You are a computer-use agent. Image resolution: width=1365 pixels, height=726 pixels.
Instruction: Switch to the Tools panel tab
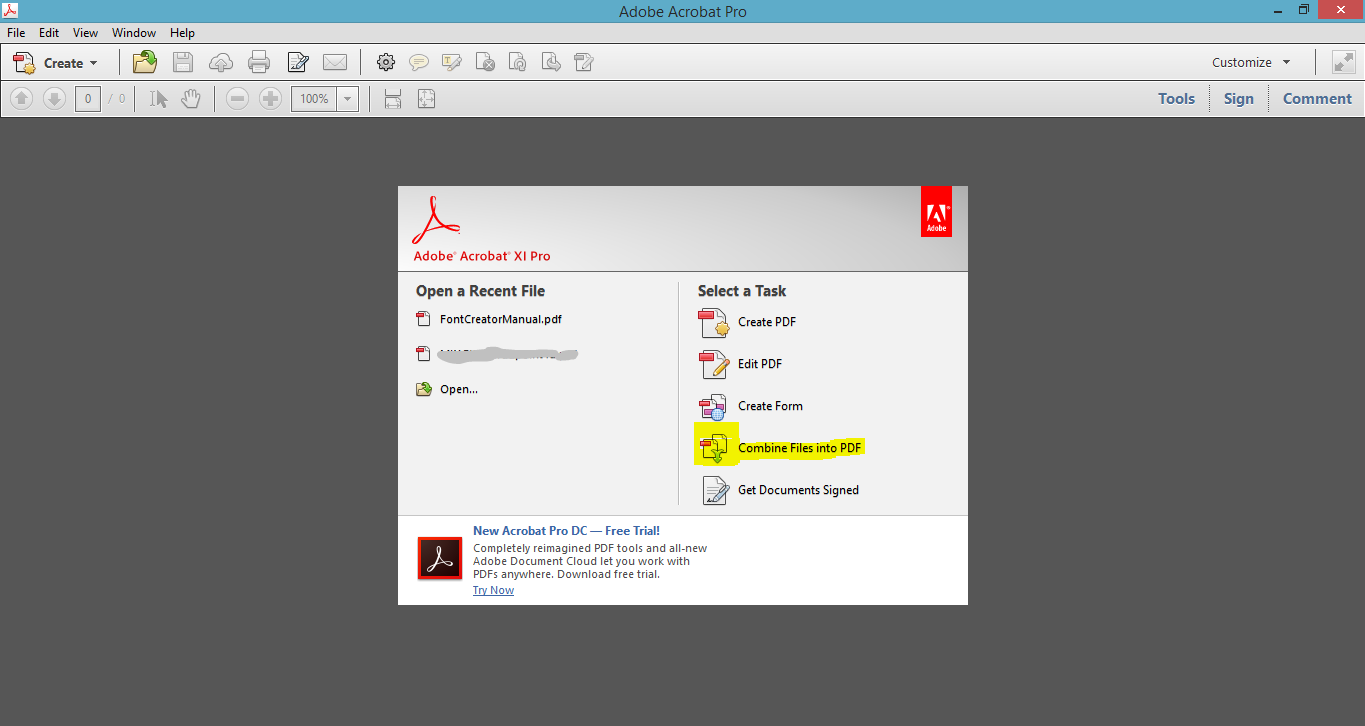pos(1176,98)
